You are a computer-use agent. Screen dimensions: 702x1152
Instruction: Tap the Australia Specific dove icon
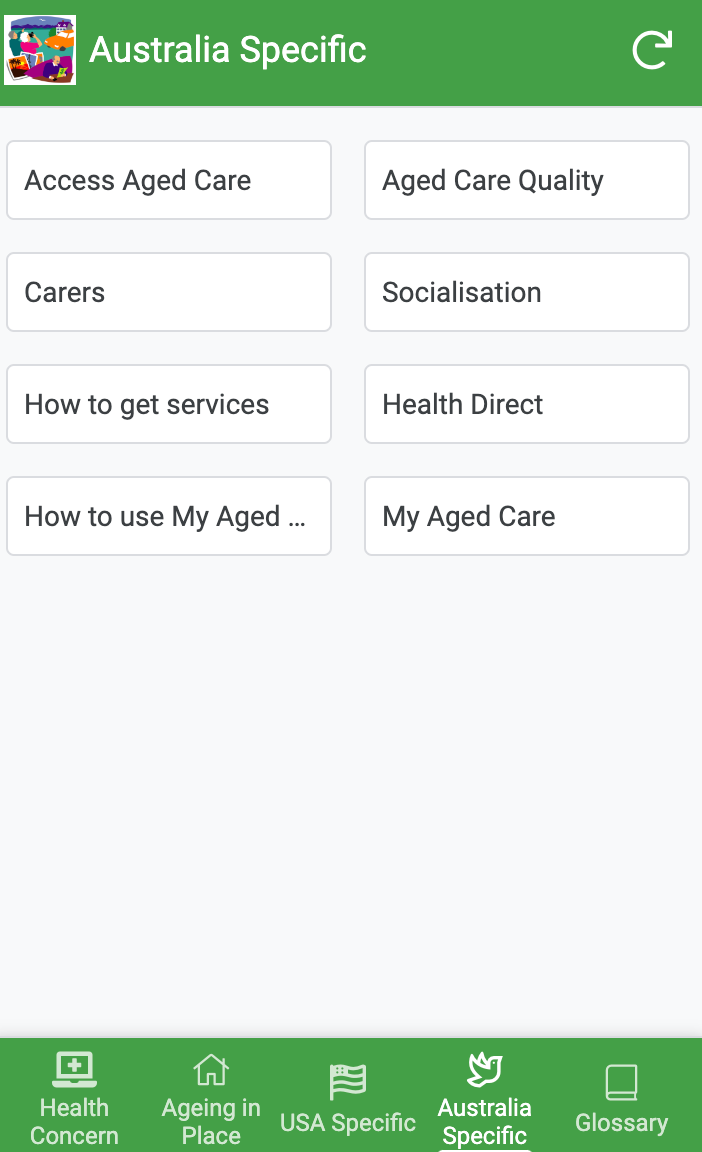coord(485,1070)
